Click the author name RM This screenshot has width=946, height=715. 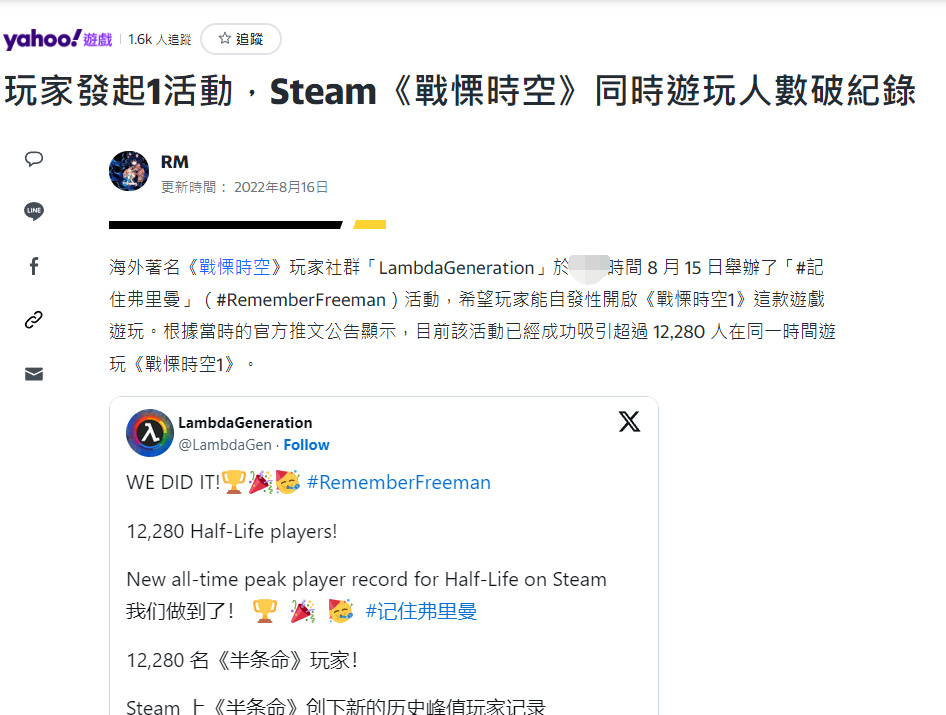tap(175, 162)
